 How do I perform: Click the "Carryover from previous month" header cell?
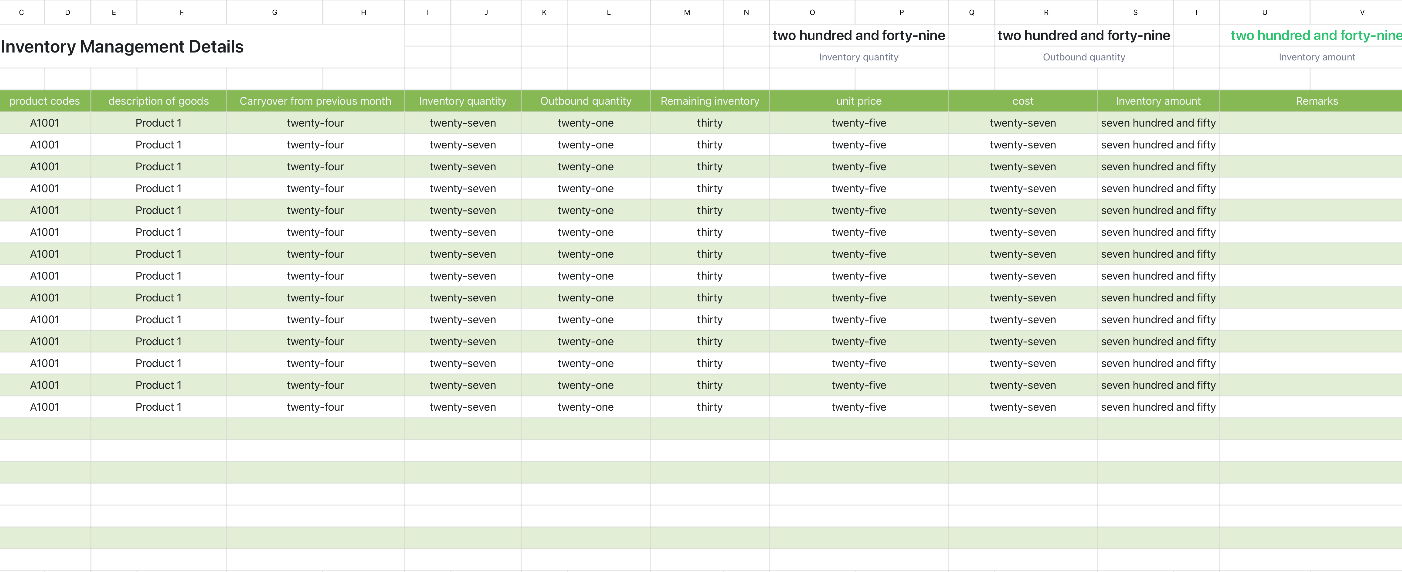(316, 101)
